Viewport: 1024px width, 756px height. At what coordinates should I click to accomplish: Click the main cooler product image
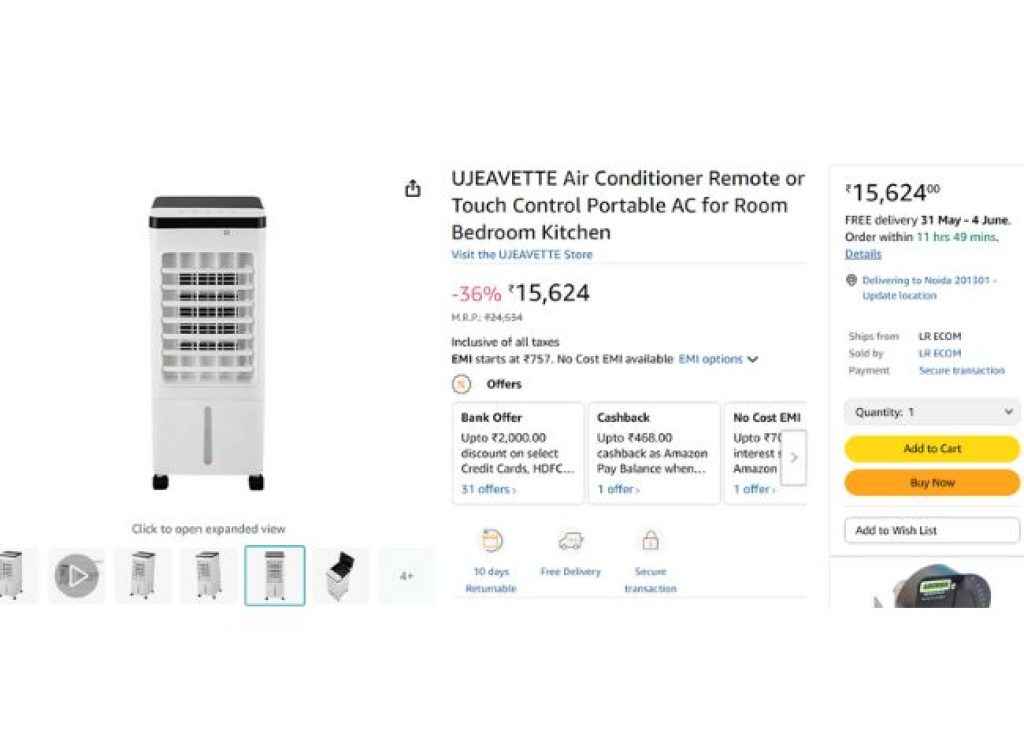coord(207,343)
